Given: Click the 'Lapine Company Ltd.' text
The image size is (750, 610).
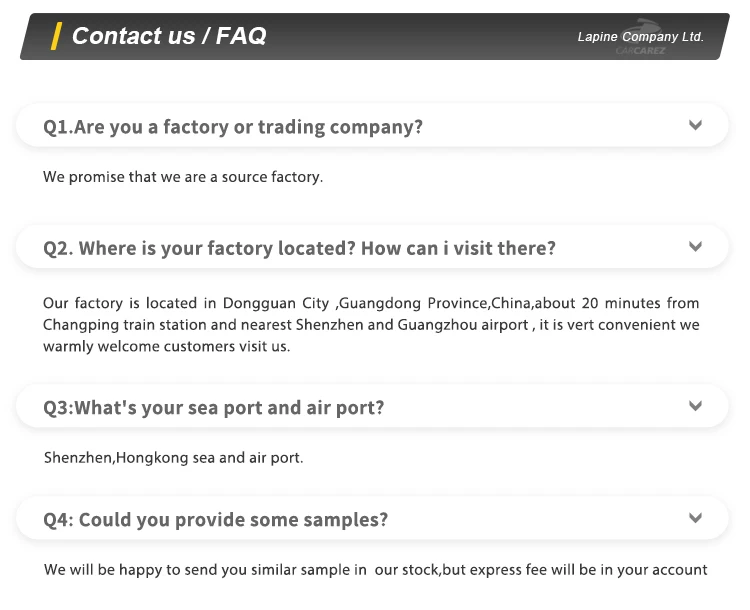Looking at the screenshot, I should click(641, 36).
